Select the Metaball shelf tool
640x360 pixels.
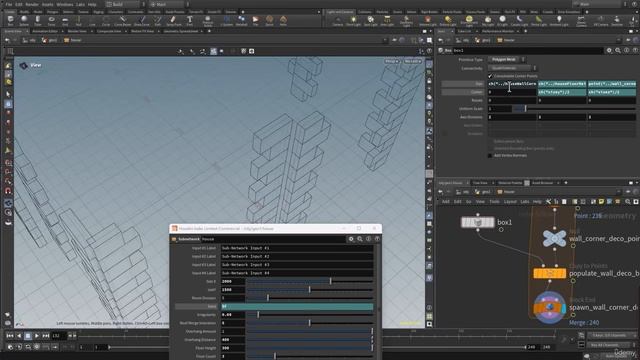(241, 20)
